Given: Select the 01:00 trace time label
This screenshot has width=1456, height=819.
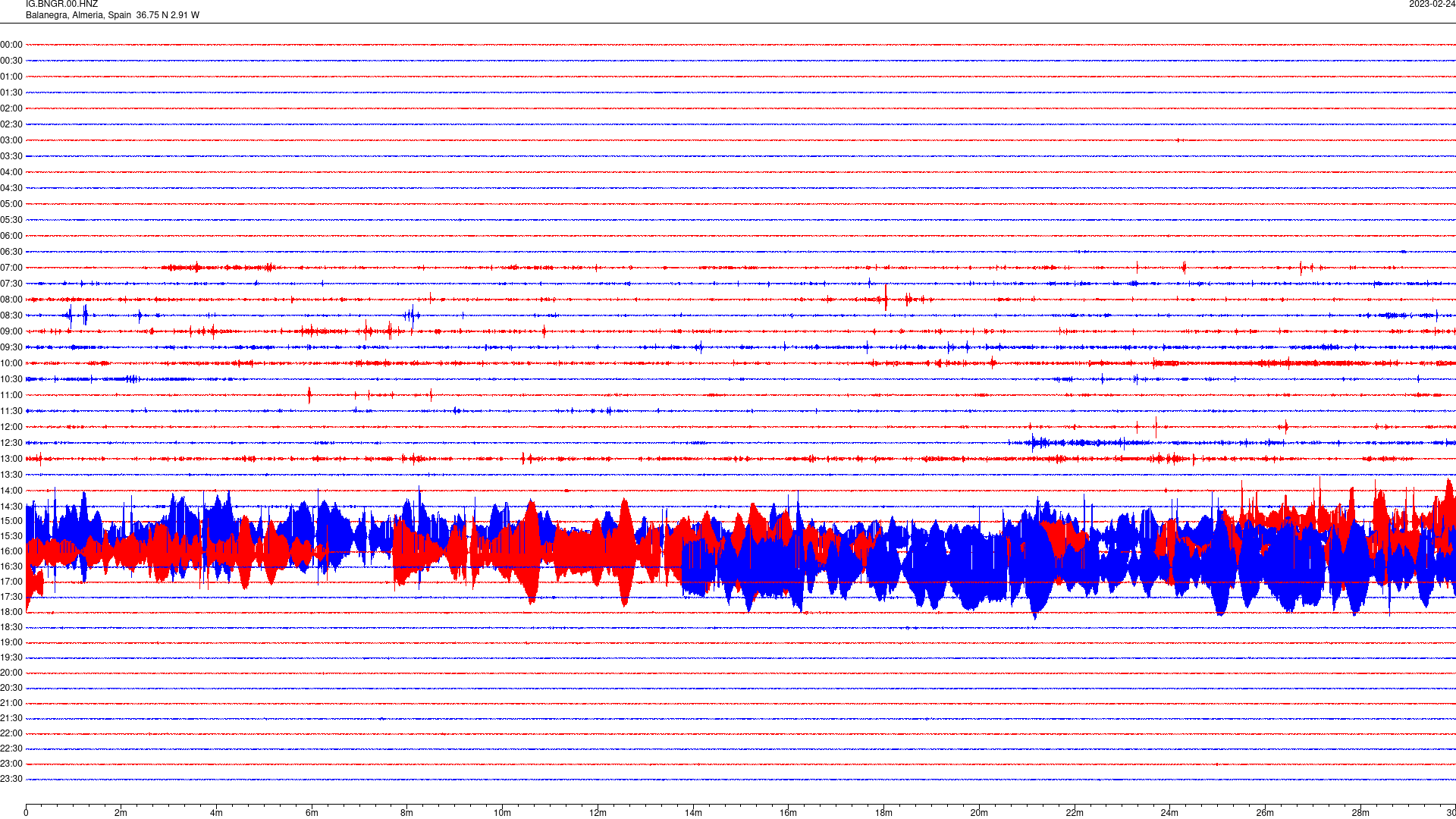Looking at the screenshot, I should click(11, 77).
